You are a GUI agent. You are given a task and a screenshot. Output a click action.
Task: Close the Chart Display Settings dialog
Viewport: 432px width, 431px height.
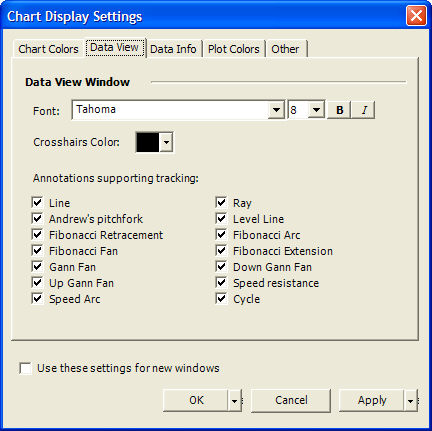click(416, 16)
